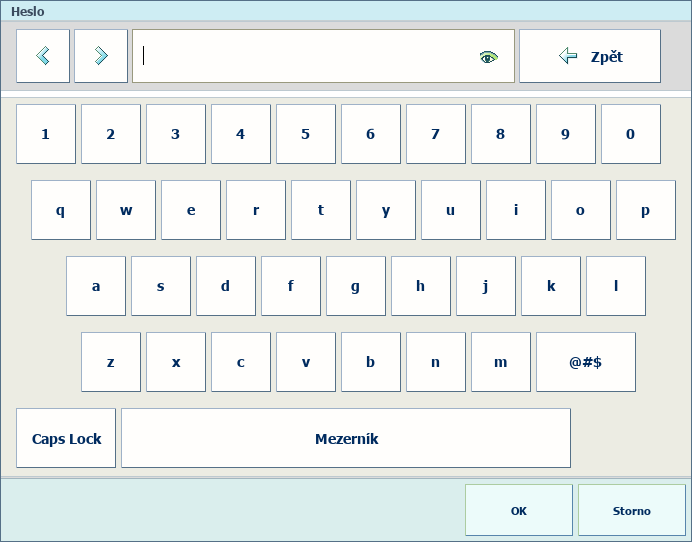Tap the number 1 key

tap(46, 134)
